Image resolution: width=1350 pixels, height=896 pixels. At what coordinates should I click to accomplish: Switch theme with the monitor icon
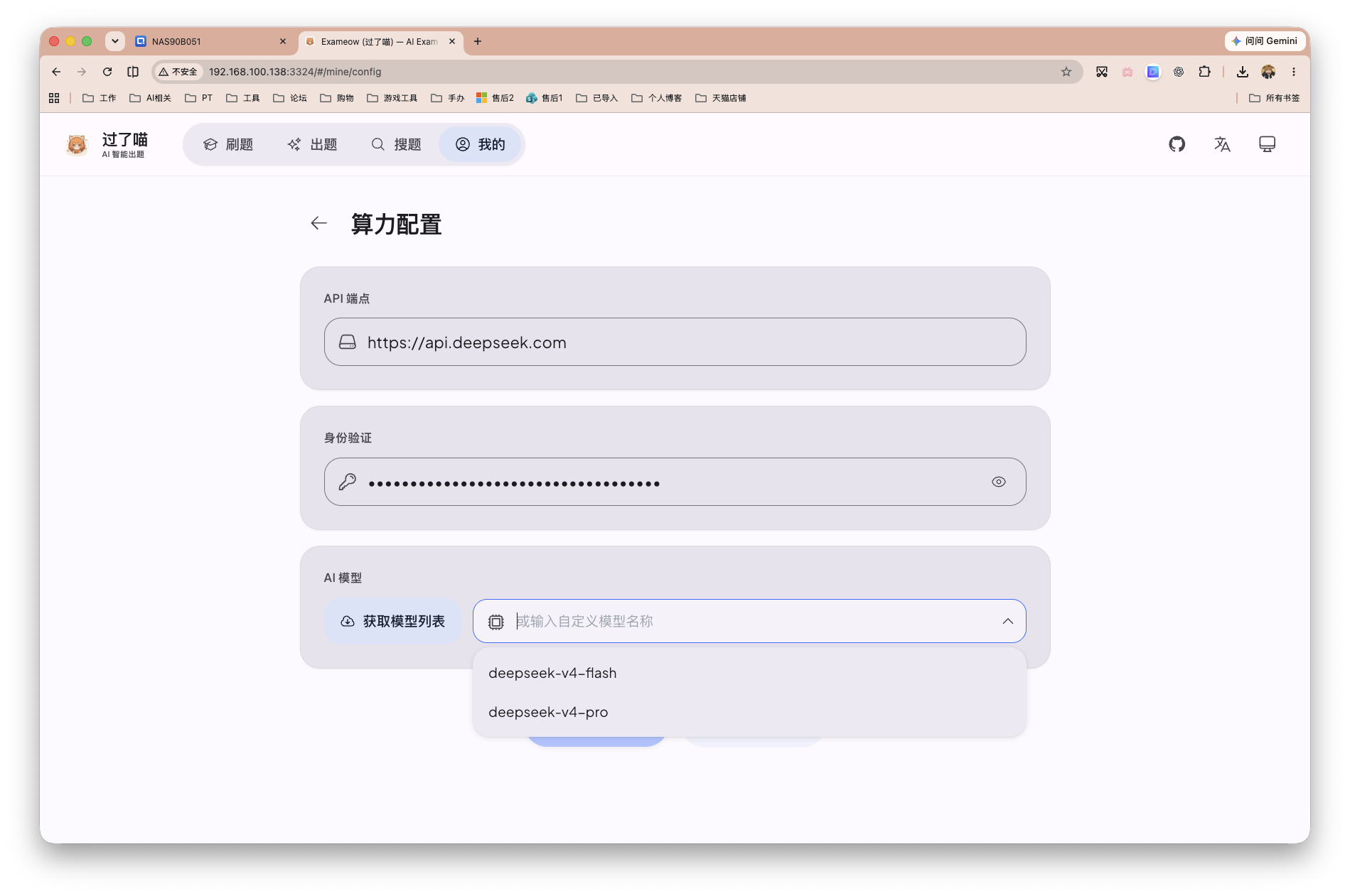(1267, 144)
